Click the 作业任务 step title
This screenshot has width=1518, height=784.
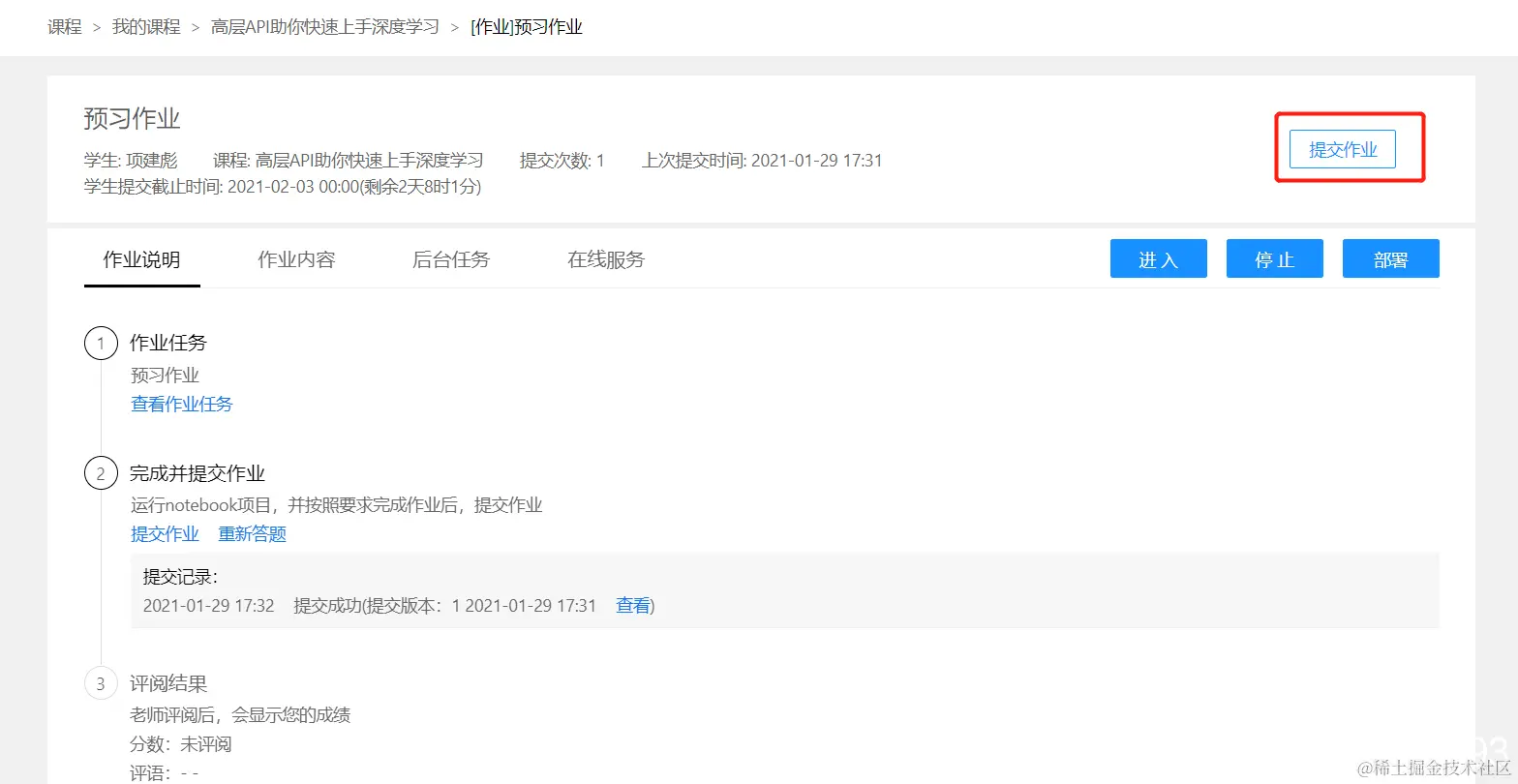click(168, 343)
